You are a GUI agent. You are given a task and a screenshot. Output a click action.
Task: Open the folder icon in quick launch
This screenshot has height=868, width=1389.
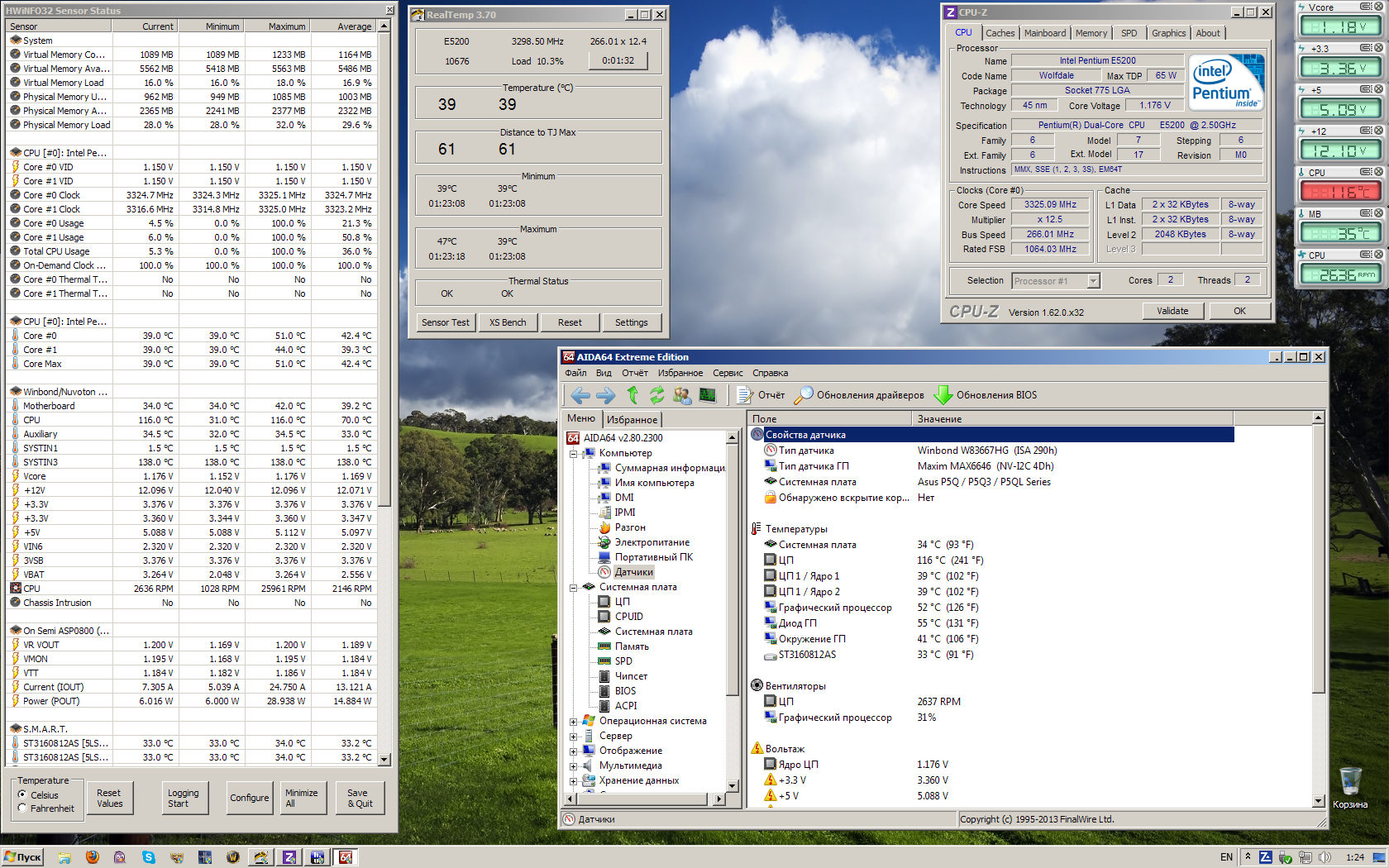tap(64, 857)
